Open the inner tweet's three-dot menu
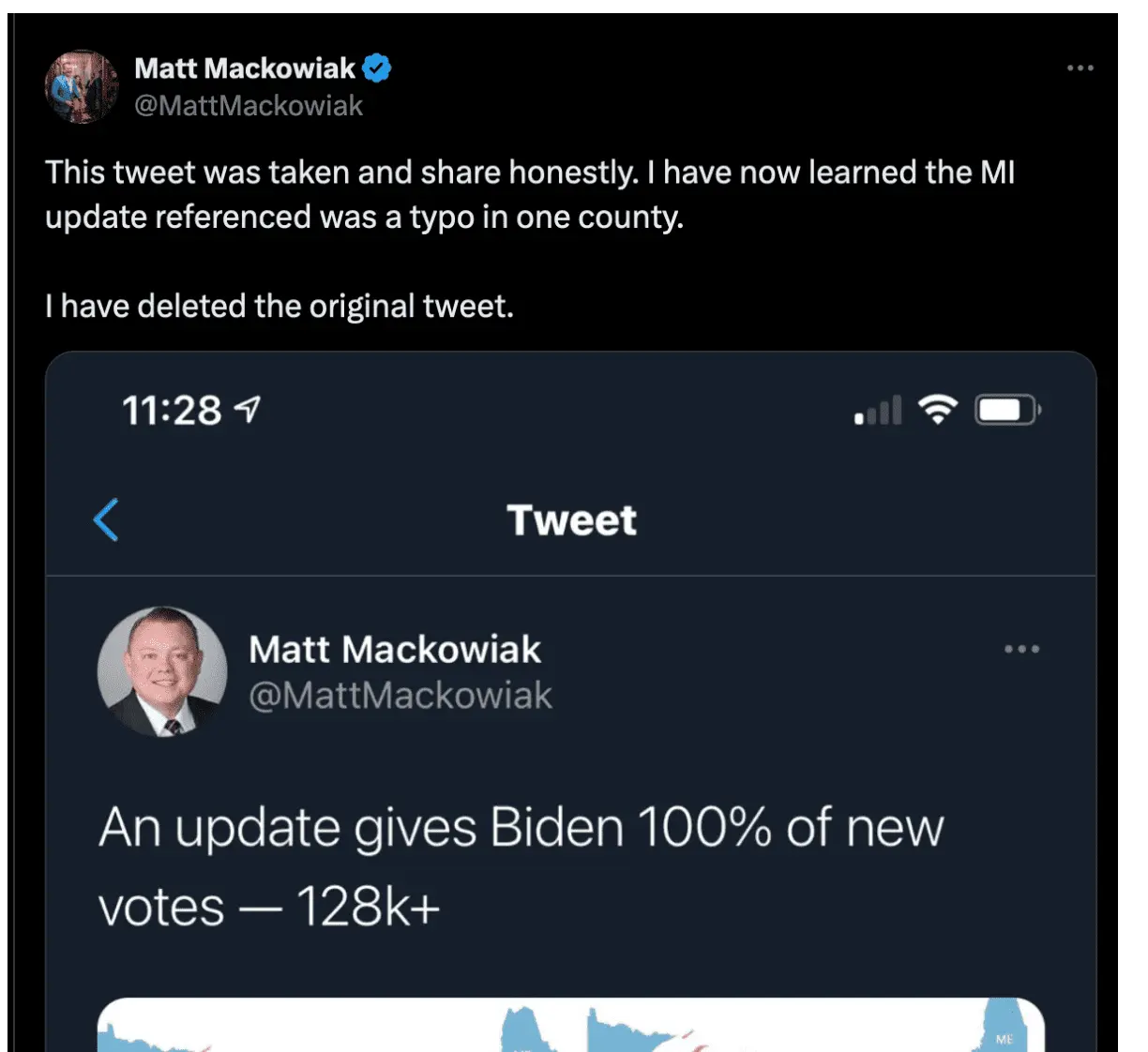Image resolution: width=1148 pixels, height=1052 pixels. click(x=1021, y=649)
